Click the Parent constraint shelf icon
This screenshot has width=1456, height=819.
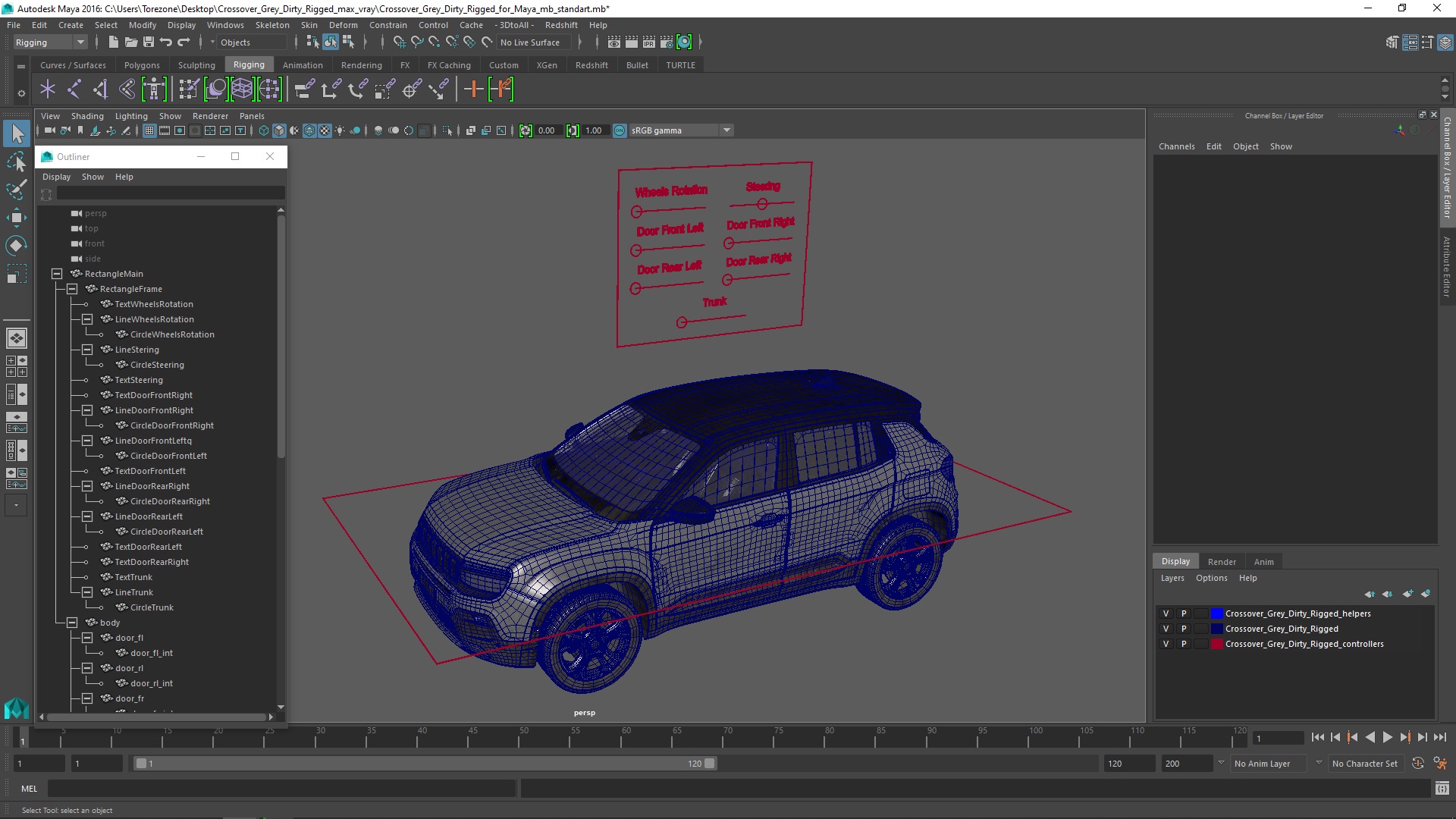(x=305, y=89)
